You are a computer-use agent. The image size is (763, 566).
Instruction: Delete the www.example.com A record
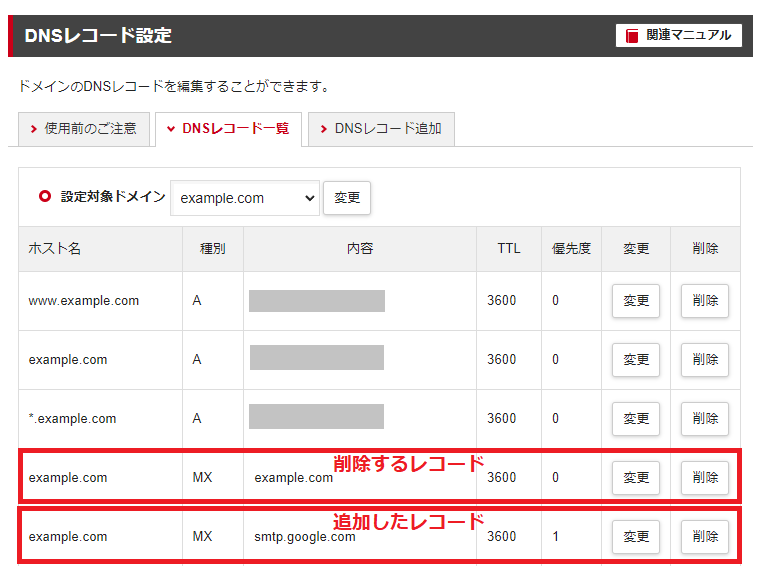coord(704,301)
